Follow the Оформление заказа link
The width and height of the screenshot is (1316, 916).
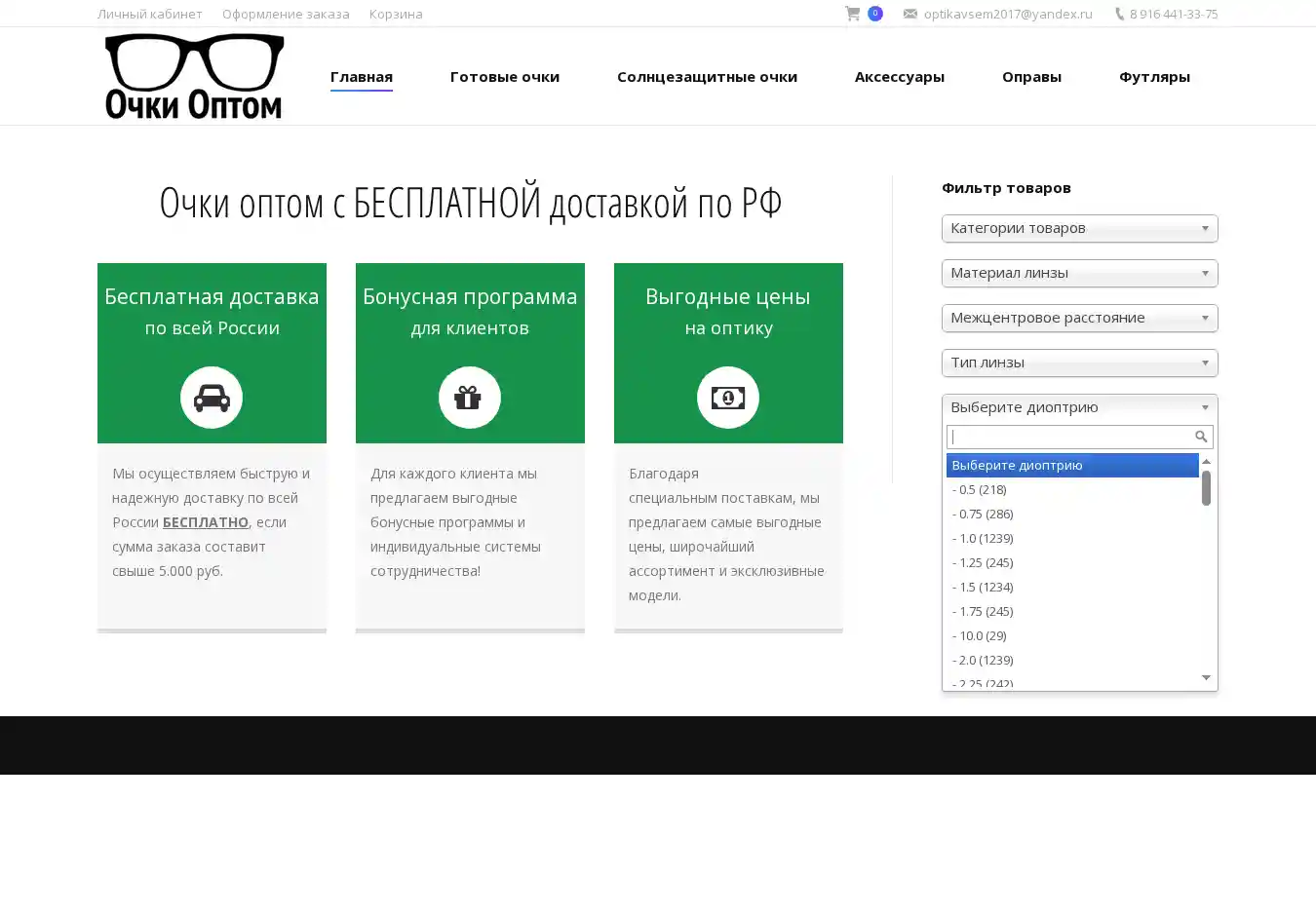[286, 14]
